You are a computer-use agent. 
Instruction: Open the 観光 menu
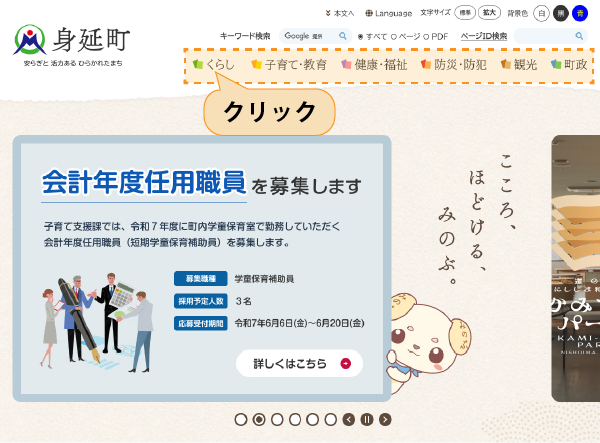518,65
